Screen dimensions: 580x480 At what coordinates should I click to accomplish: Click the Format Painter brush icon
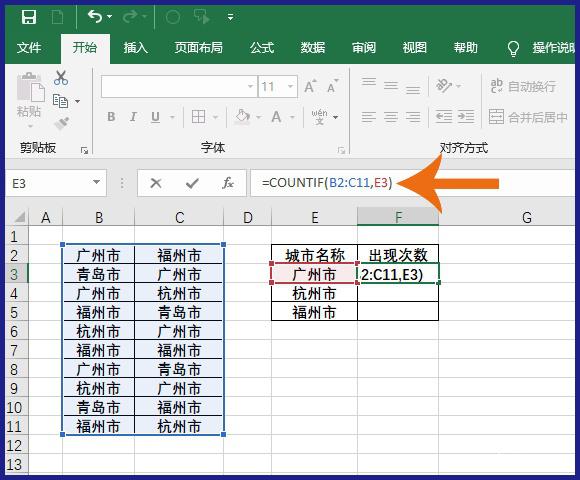tap(61, 123)
